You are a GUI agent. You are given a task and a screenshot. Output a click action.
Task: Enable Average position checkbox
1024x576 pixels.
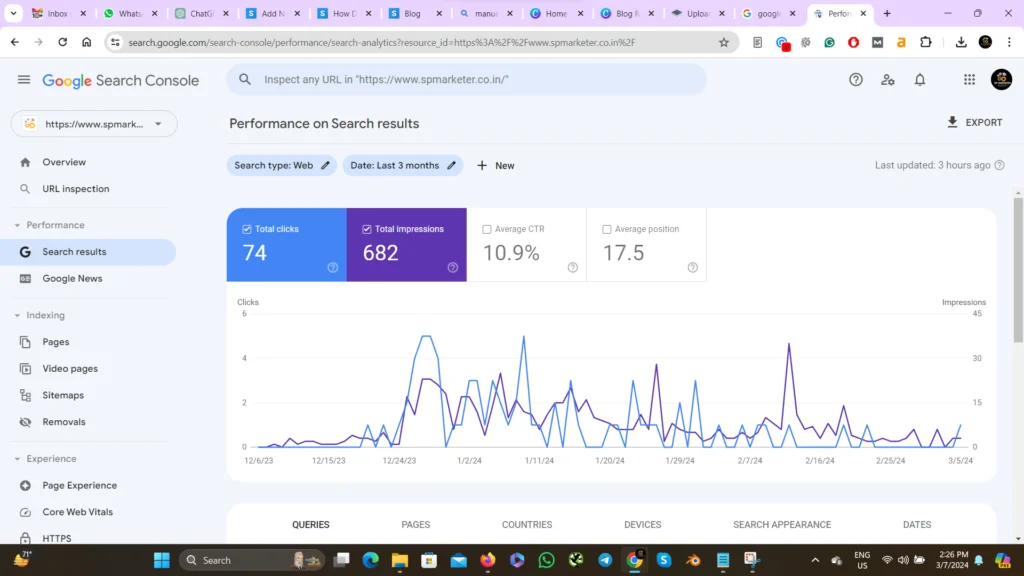[607, 229]
